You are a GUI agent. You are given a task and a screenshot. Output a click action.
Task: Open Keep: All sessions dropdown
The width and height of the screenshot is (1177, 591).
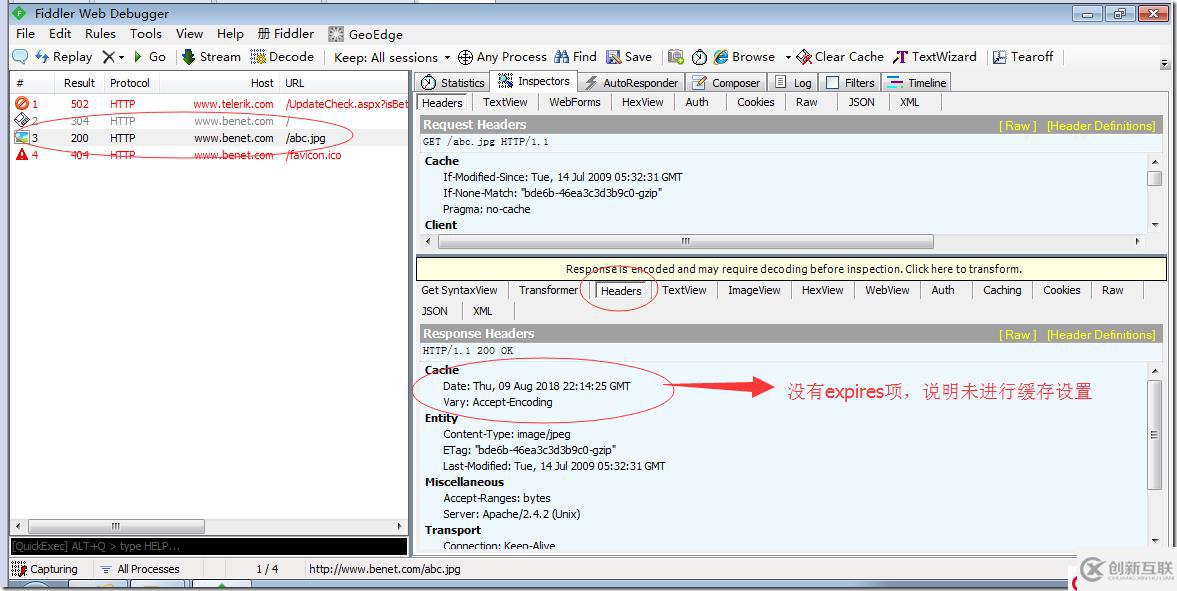click(392, 57)
